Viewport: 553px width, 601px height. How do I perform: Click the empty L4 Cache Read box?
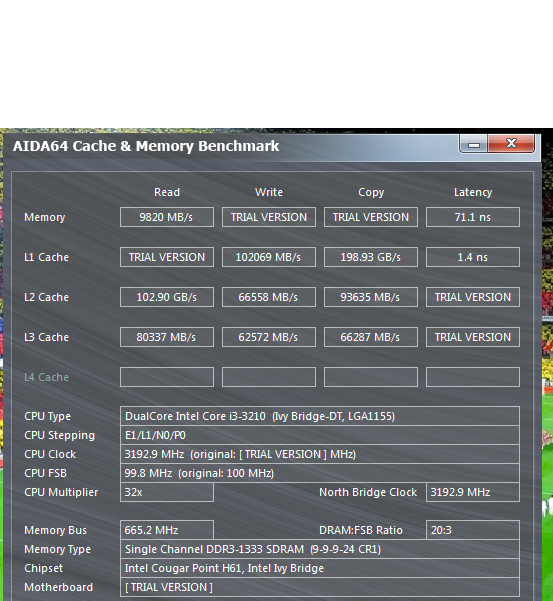point(167,377)
